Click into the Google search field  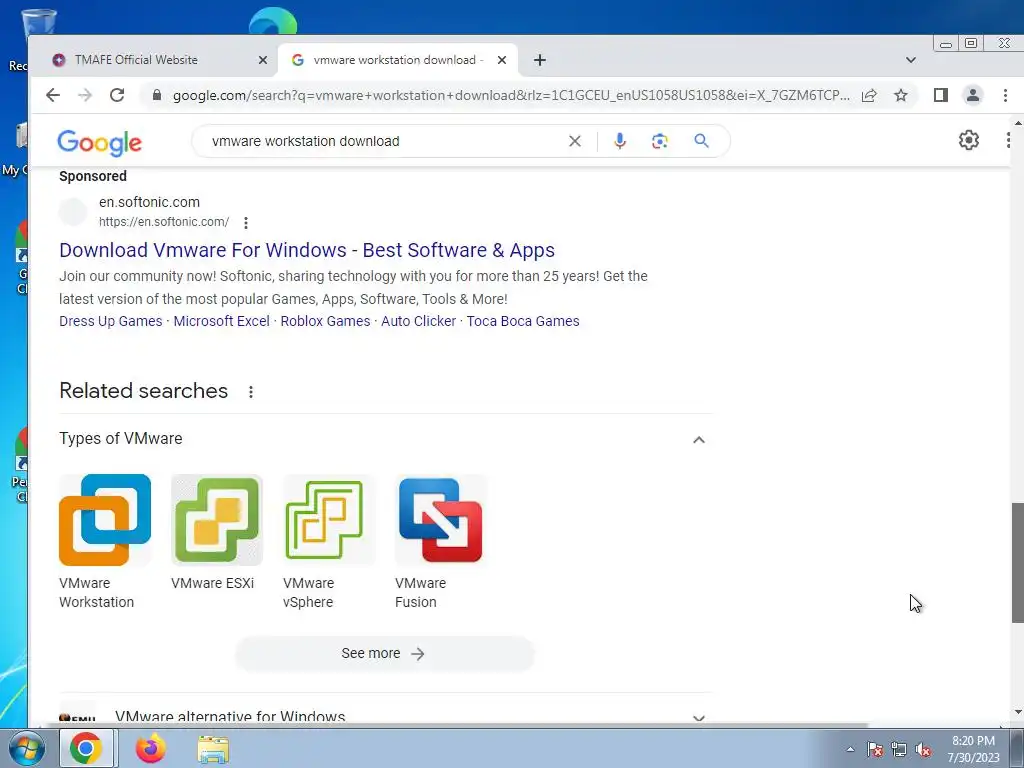click(x=385, y=141)
